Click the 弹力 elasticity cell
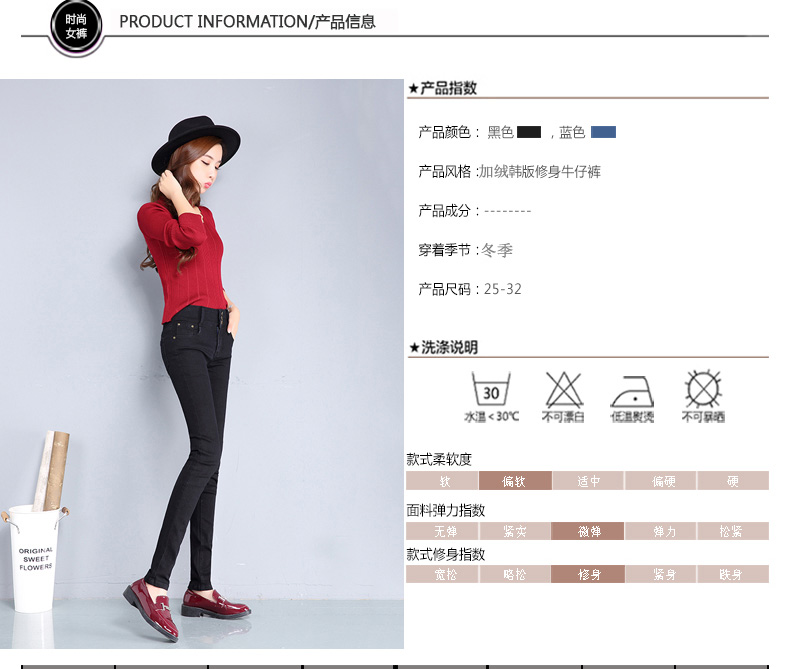This screenshot has width=790, height=669. [x=661, y=531]
